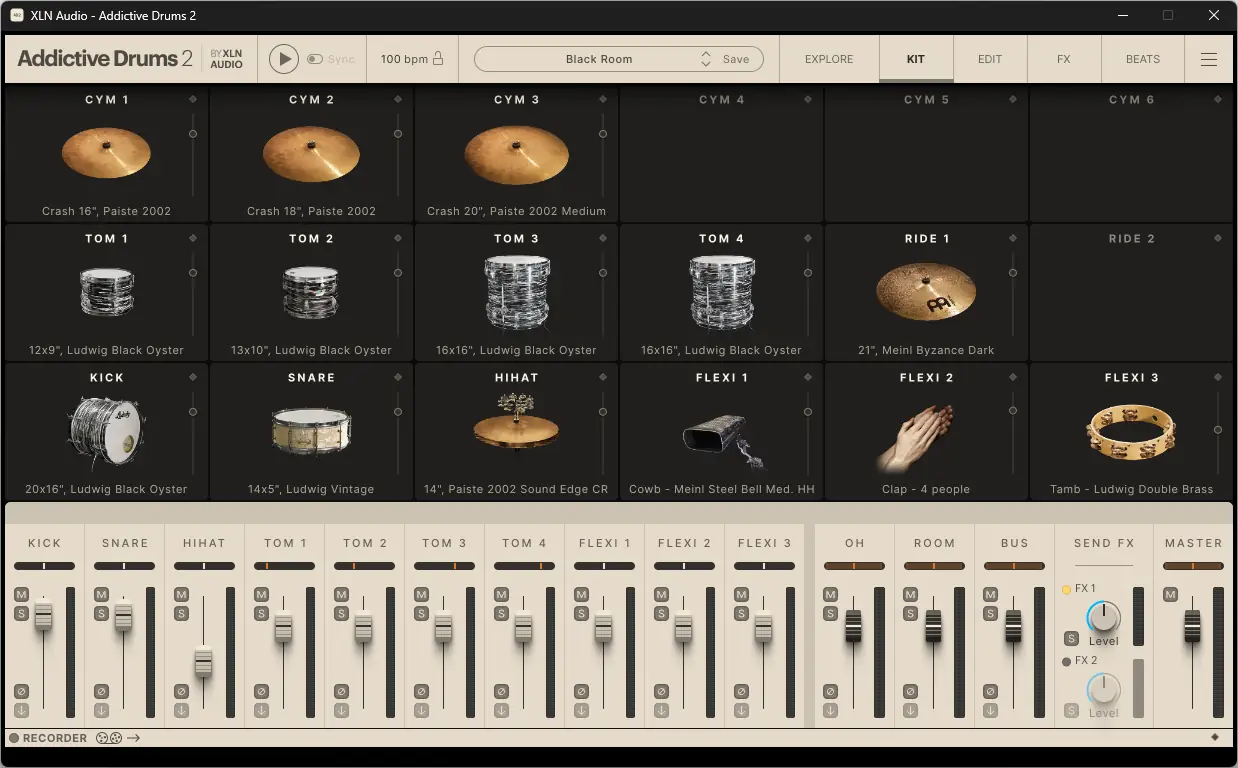Click the SNARE channel down-arrow output button
The image size is (1238, 768).
pyautogui.click(x=101, y=710)
